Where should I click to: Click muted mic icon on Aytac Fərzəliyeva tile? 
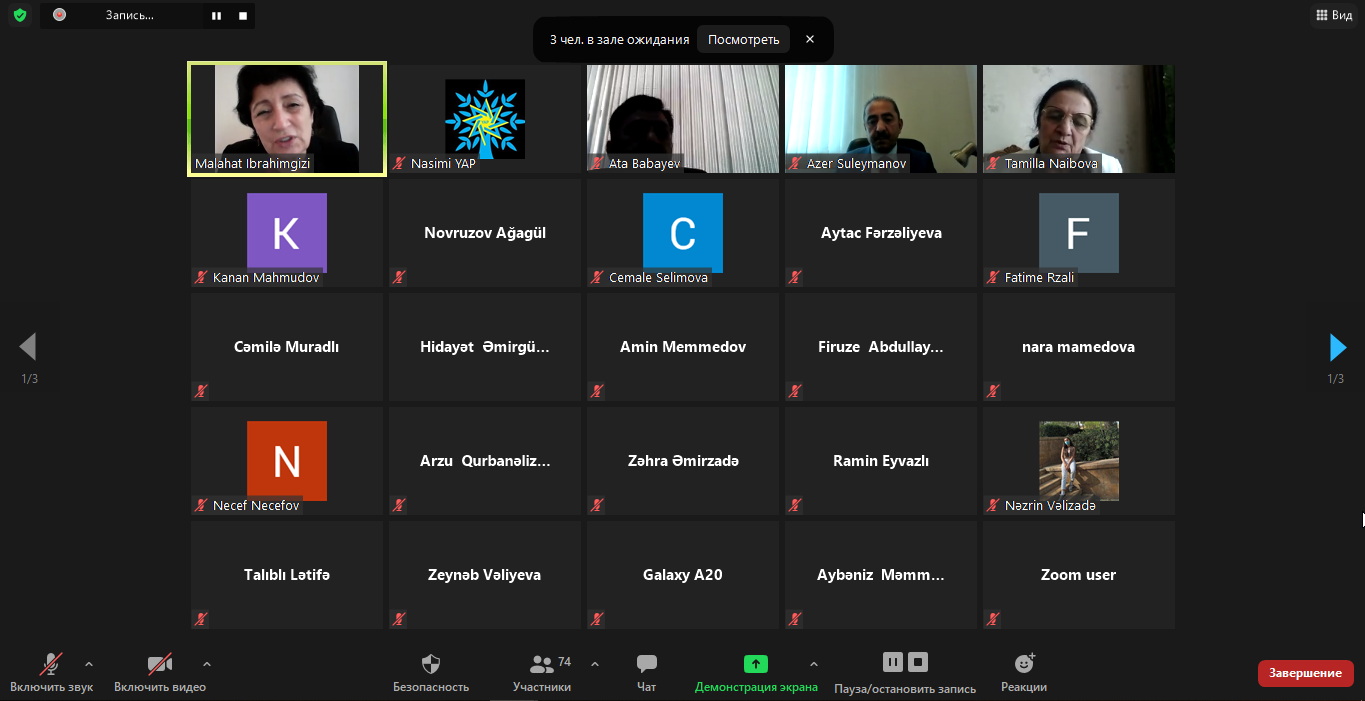pos(796,277)
